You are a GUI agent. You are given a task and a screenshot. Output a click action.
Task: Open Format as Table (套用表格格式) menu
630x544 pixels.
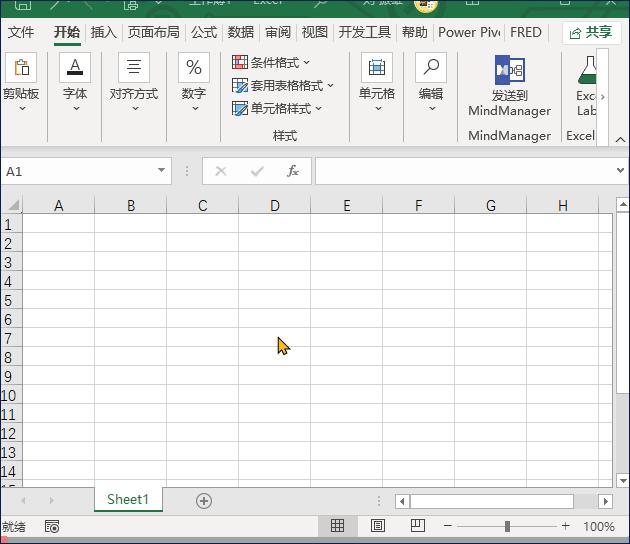pos(283,85)
